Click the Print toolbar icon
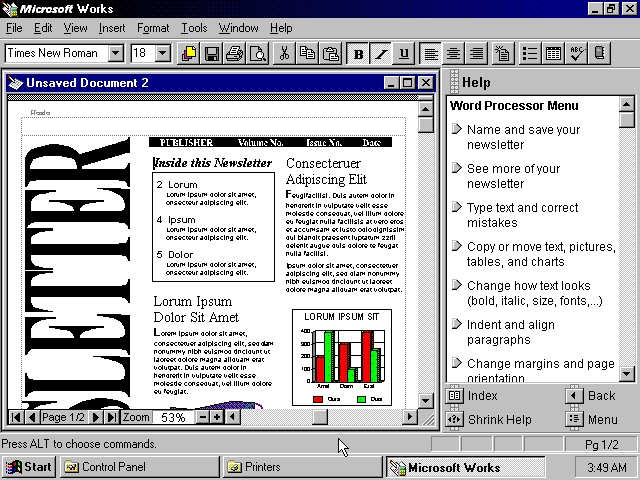This screenshot has width=640, height=480. 235,53
